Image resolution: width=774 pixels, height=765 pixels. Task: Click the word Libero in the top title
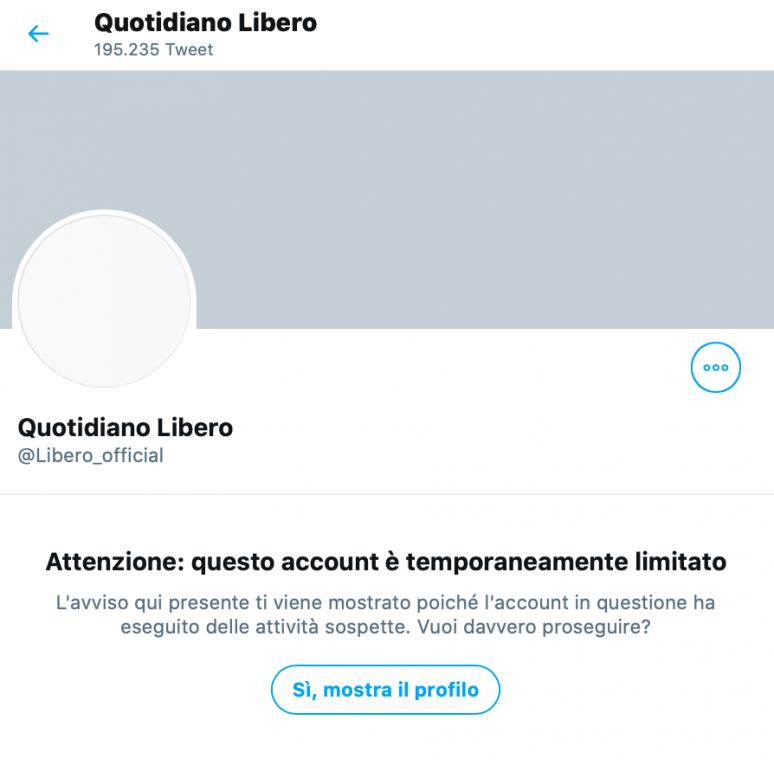click(x=277, y=23)
